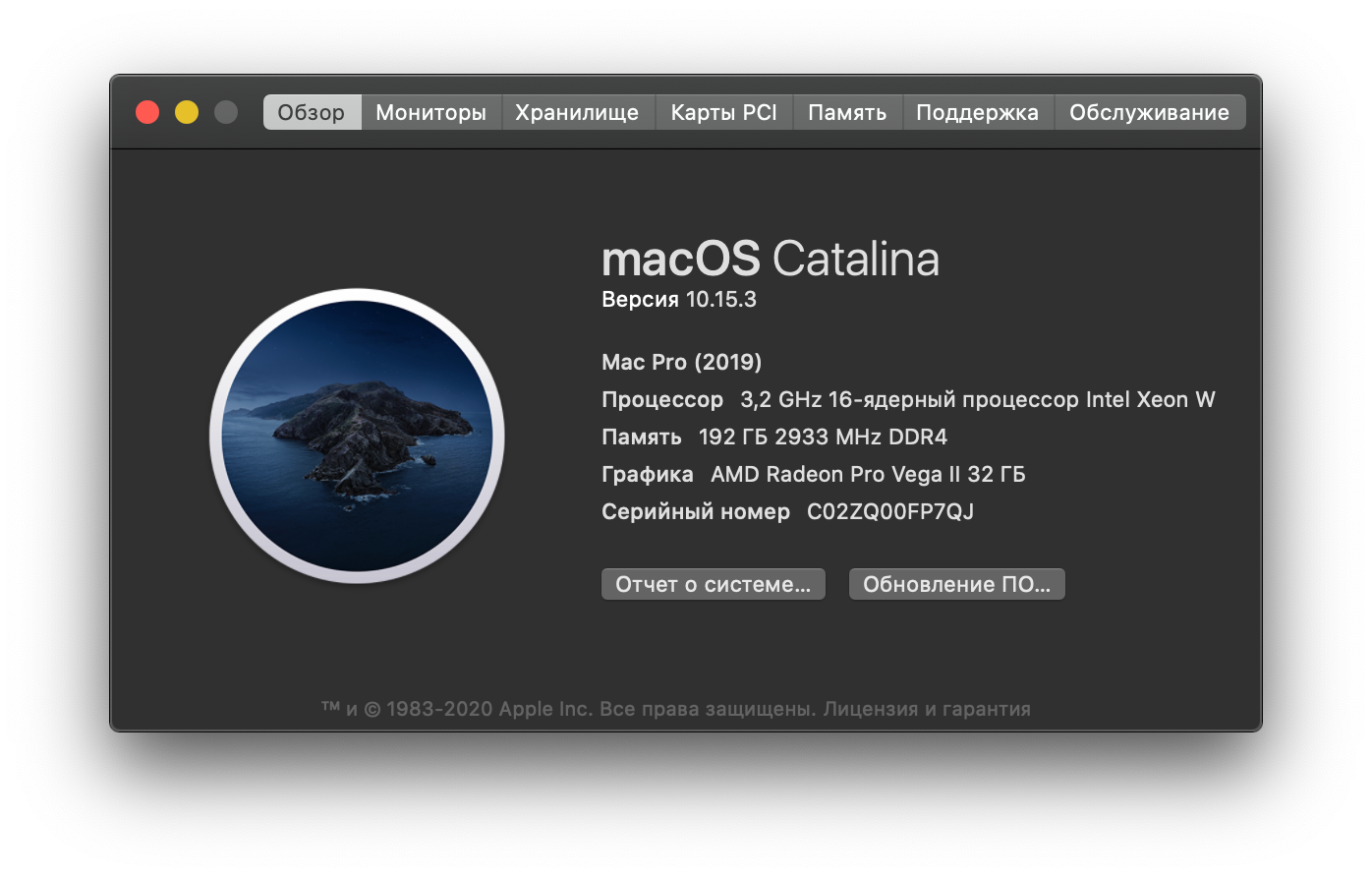Screen dimensions: 1372x877
Task: Open the Лицензия и гарантия link
Action: point(927,709)
